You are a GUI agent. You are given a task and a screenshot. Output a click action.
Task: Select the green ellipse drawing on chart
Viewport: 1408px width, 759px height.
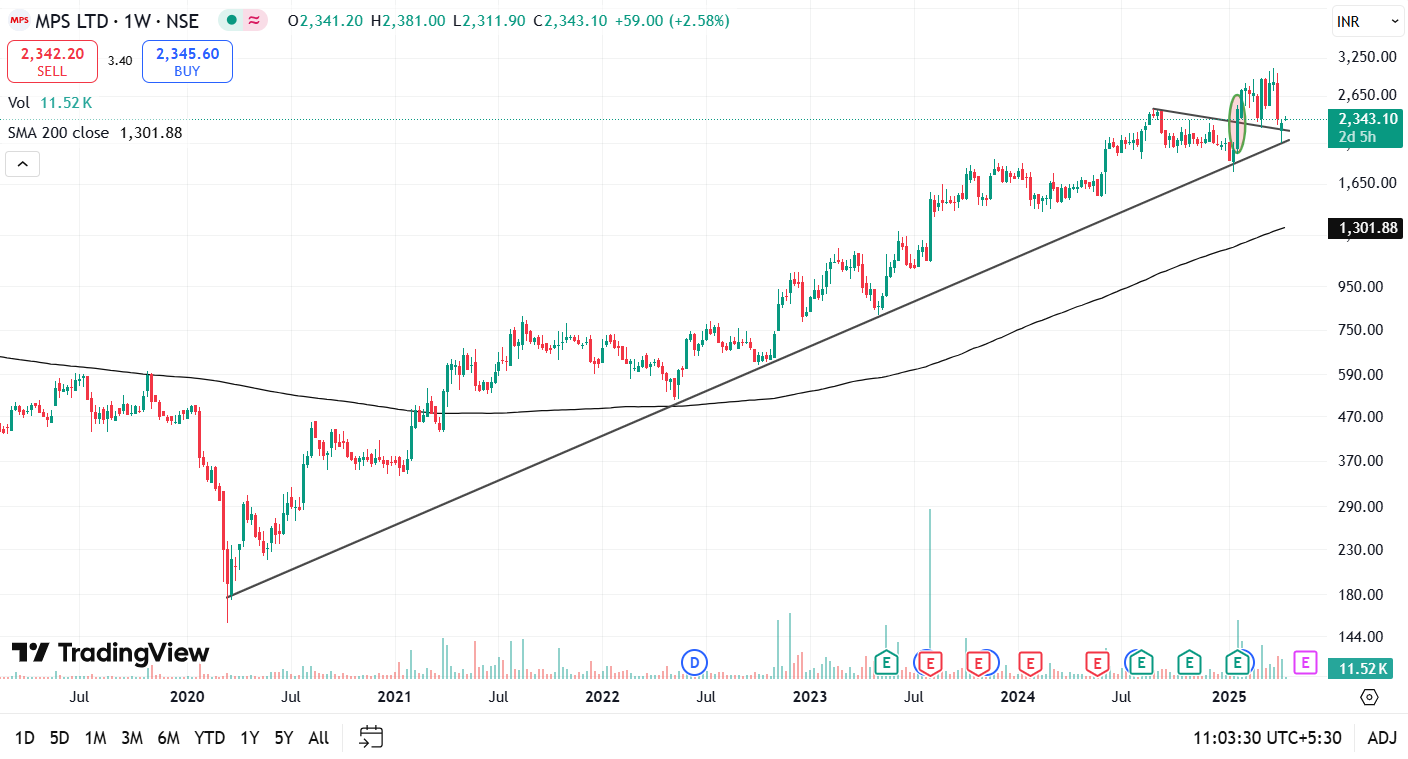click(1239, 123)
